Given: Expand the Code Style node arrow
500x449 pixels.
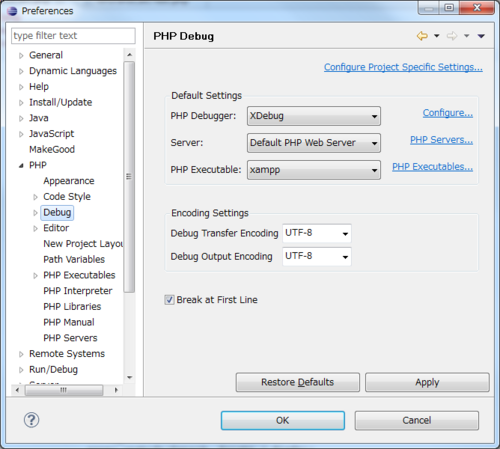Looking at the screenshot, I should tap(35, 197).
